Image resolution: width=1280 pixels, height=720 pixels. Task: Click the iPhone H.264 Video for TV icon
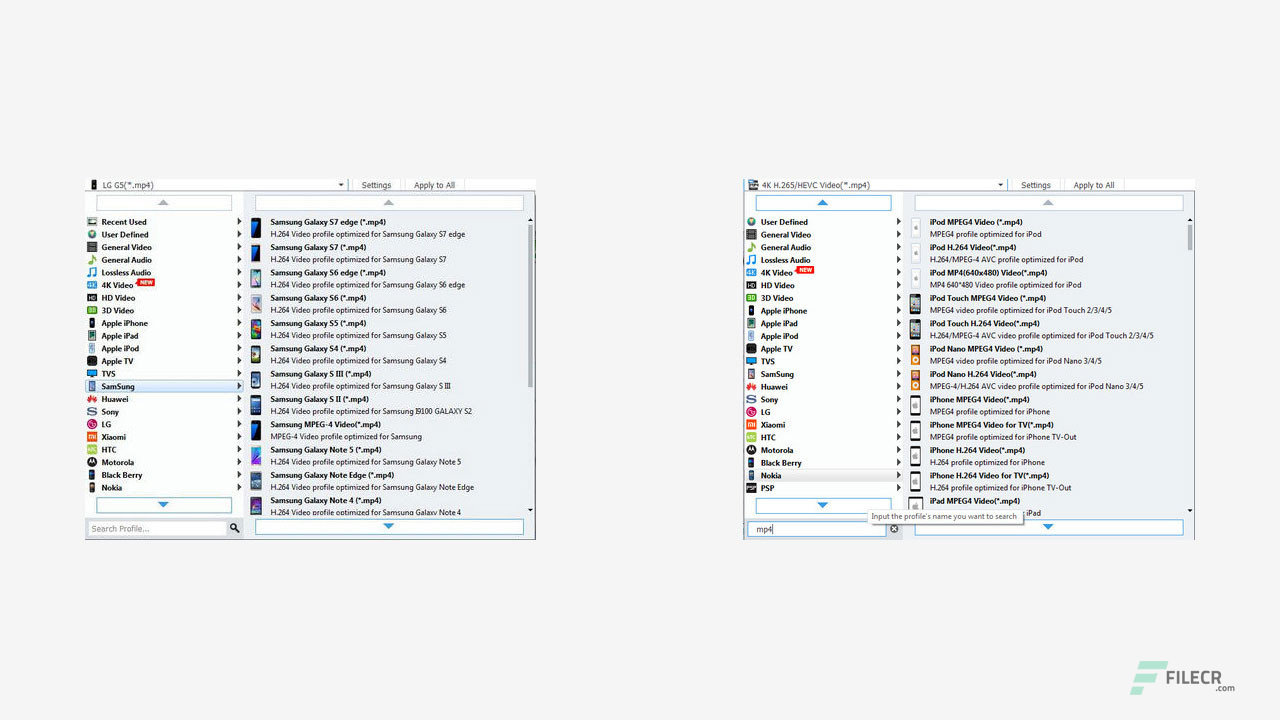915,481
